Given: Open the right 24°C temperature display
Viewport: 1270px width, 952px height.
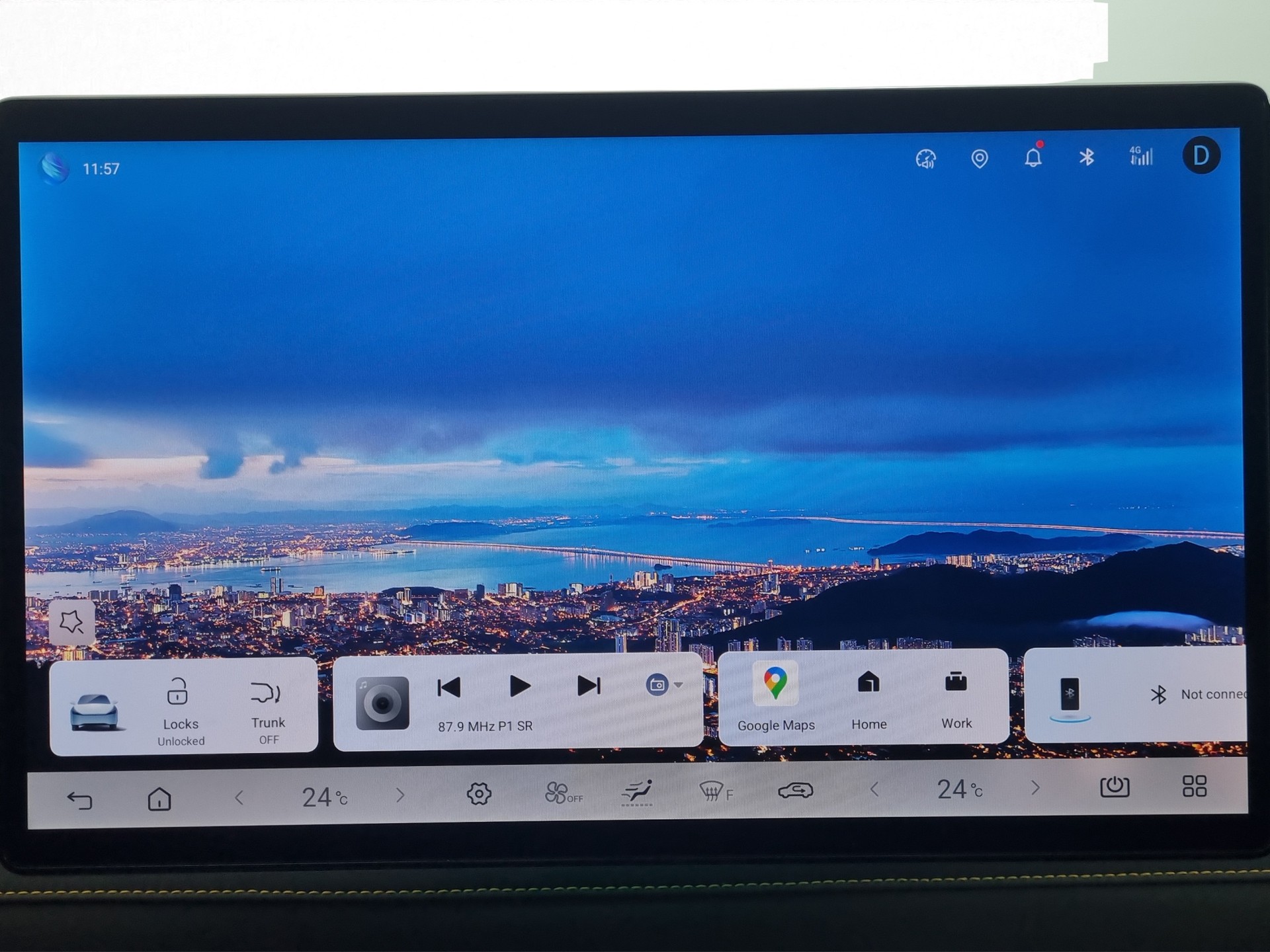Looking at the screenshot, I should pyautogui.click(x=959, y=789).
